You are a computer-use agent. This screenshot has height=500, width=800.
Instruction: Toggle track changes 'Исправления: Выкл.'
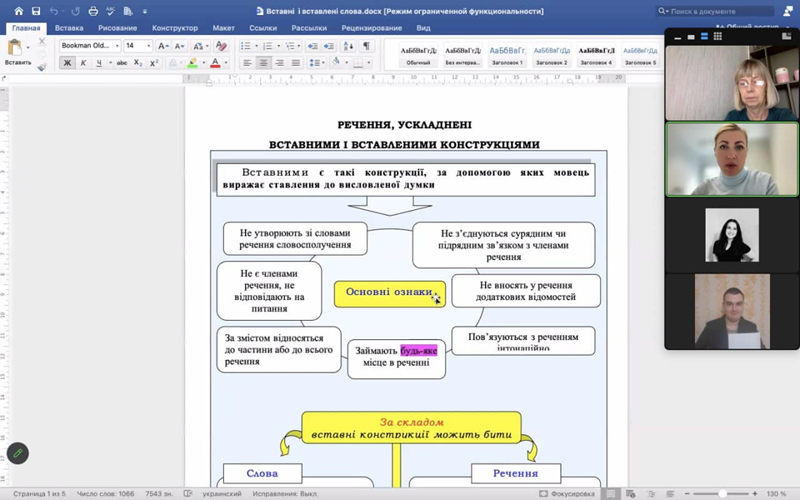(x=285, y=493)
